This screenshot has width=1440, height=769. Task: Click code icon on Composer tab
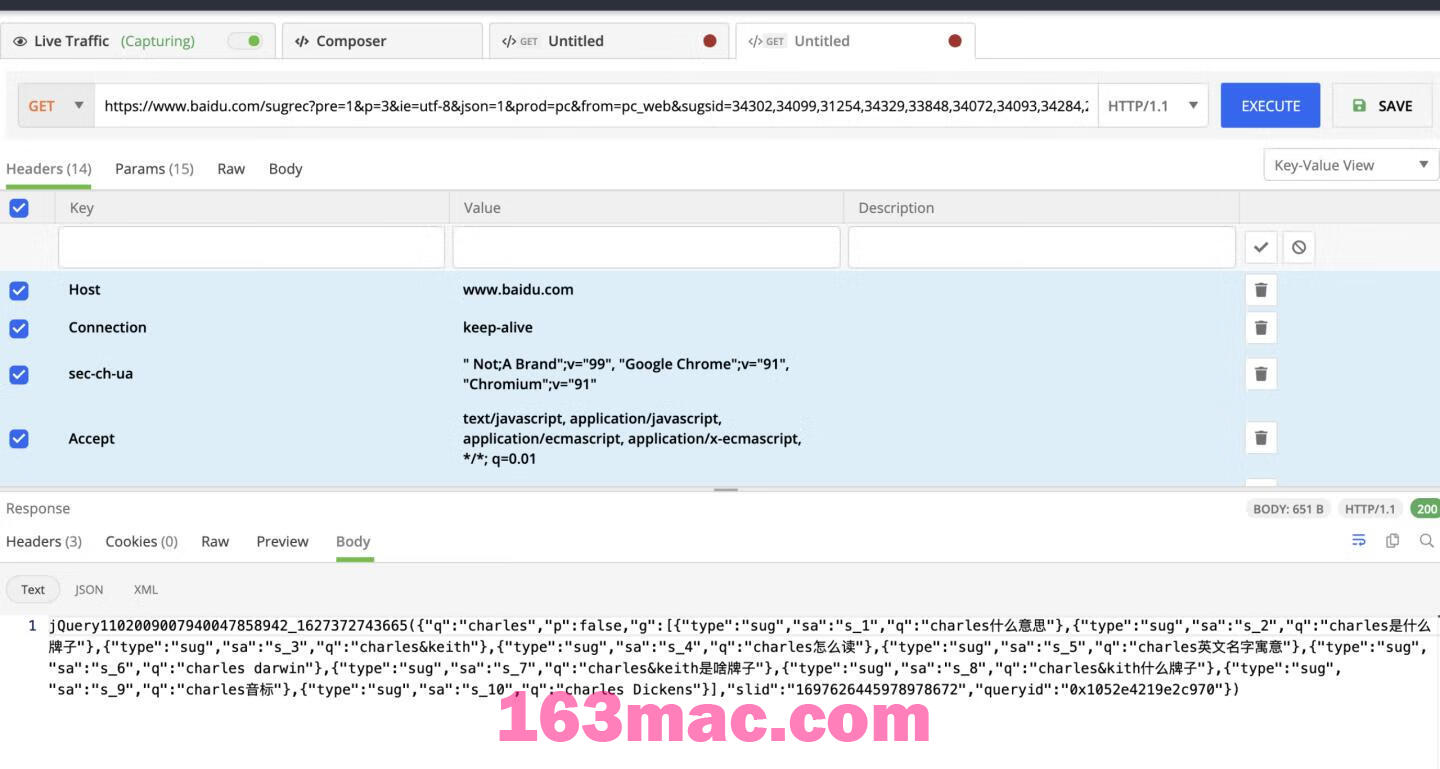coord(302,41)
